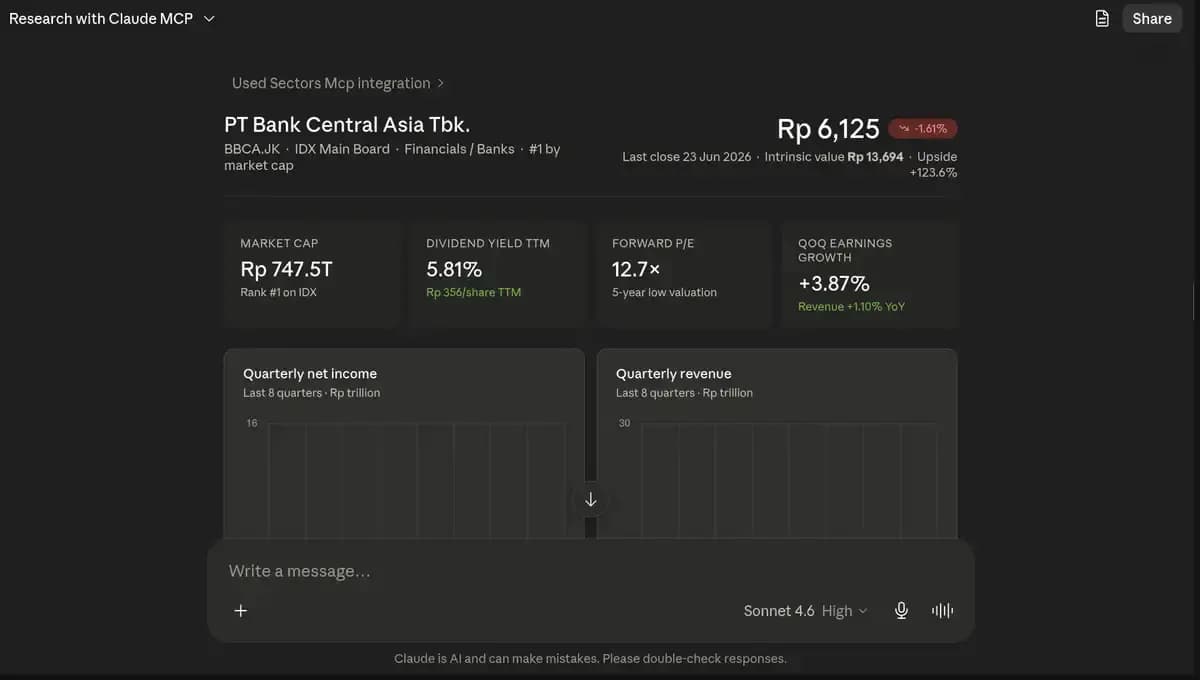Click the Dividend Yield 5.81% value

tap(454, 269)
